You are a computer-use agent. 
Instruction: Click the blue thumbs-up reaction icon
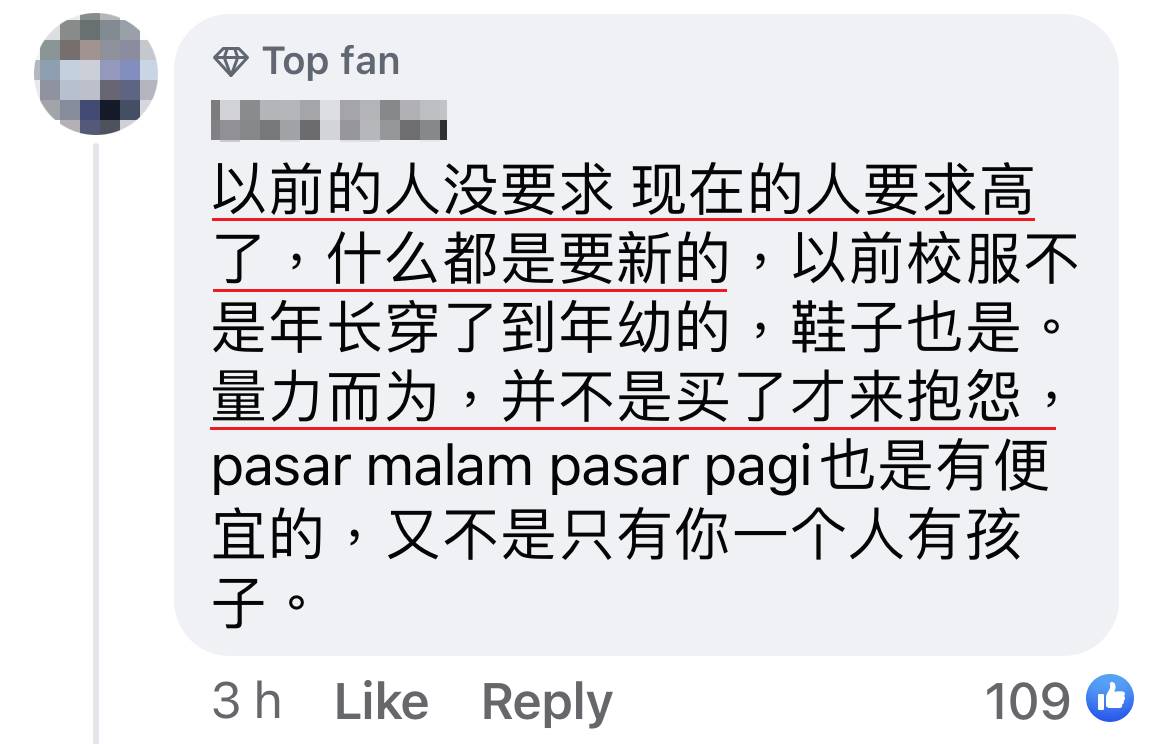(x=1110, y=698)
